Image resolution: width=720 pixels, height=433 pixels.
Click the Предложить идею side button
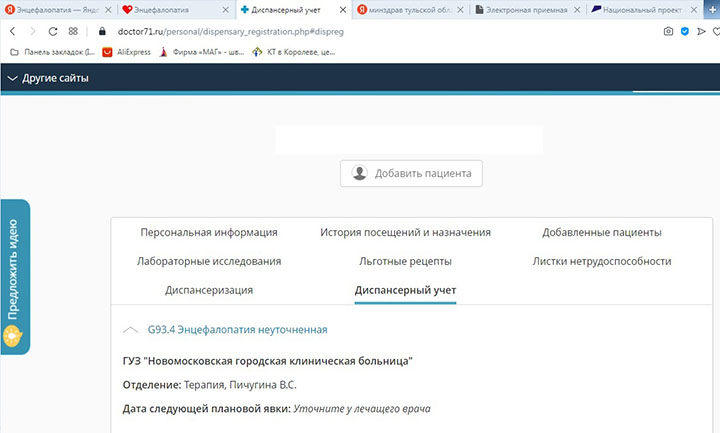pyautogui.click(x=14, y=276)
